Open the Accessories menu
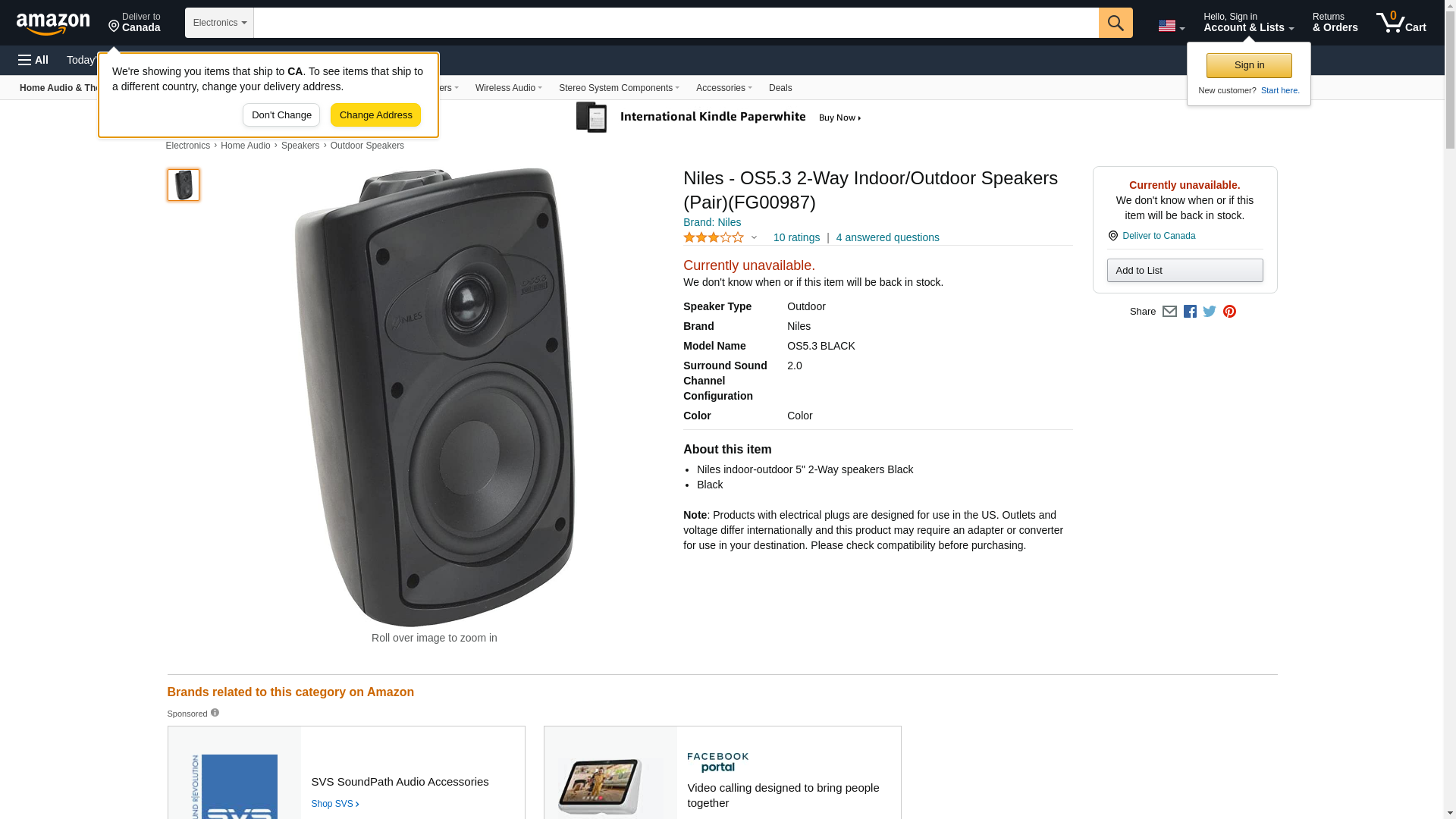This screenshot has width=1456, height=819. click(x=723, y=88)
